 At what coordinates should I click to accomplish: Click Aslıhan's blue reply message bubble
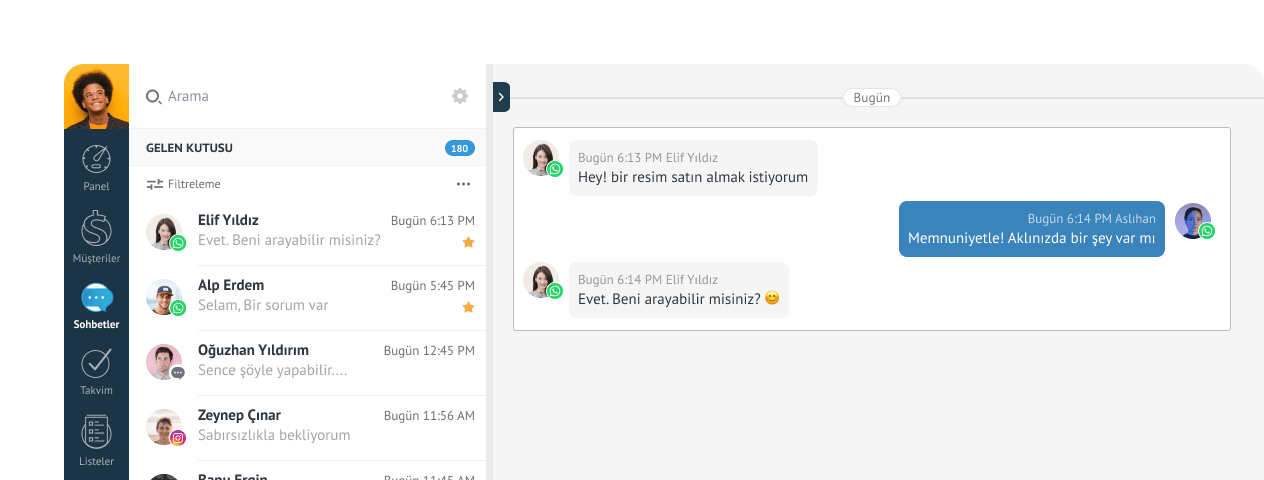(x=1031, y=229)
